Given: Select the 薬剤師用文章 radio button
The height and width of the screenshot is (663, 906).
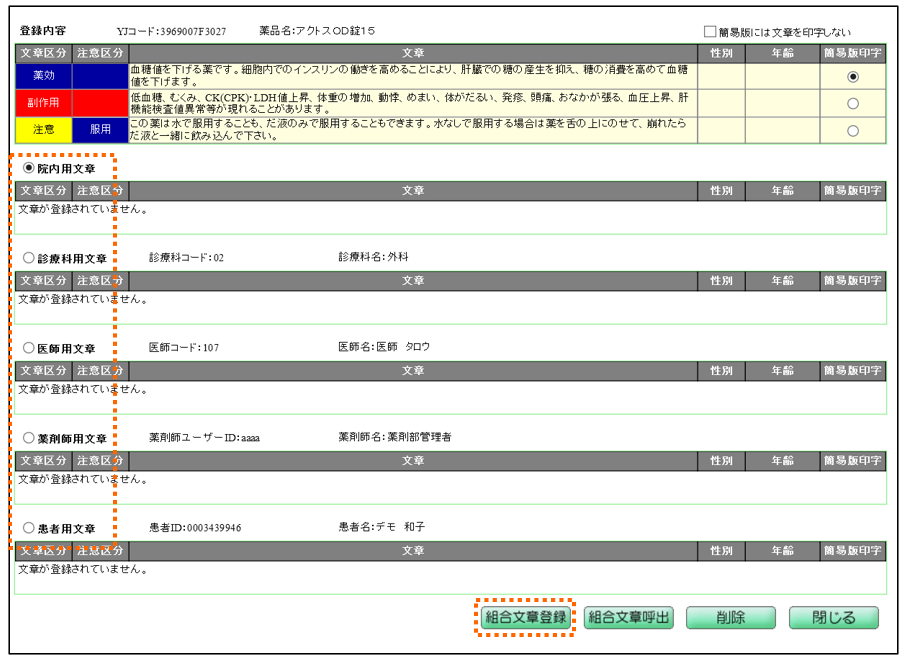Looking at the screenshot, I should coord(29,438).
